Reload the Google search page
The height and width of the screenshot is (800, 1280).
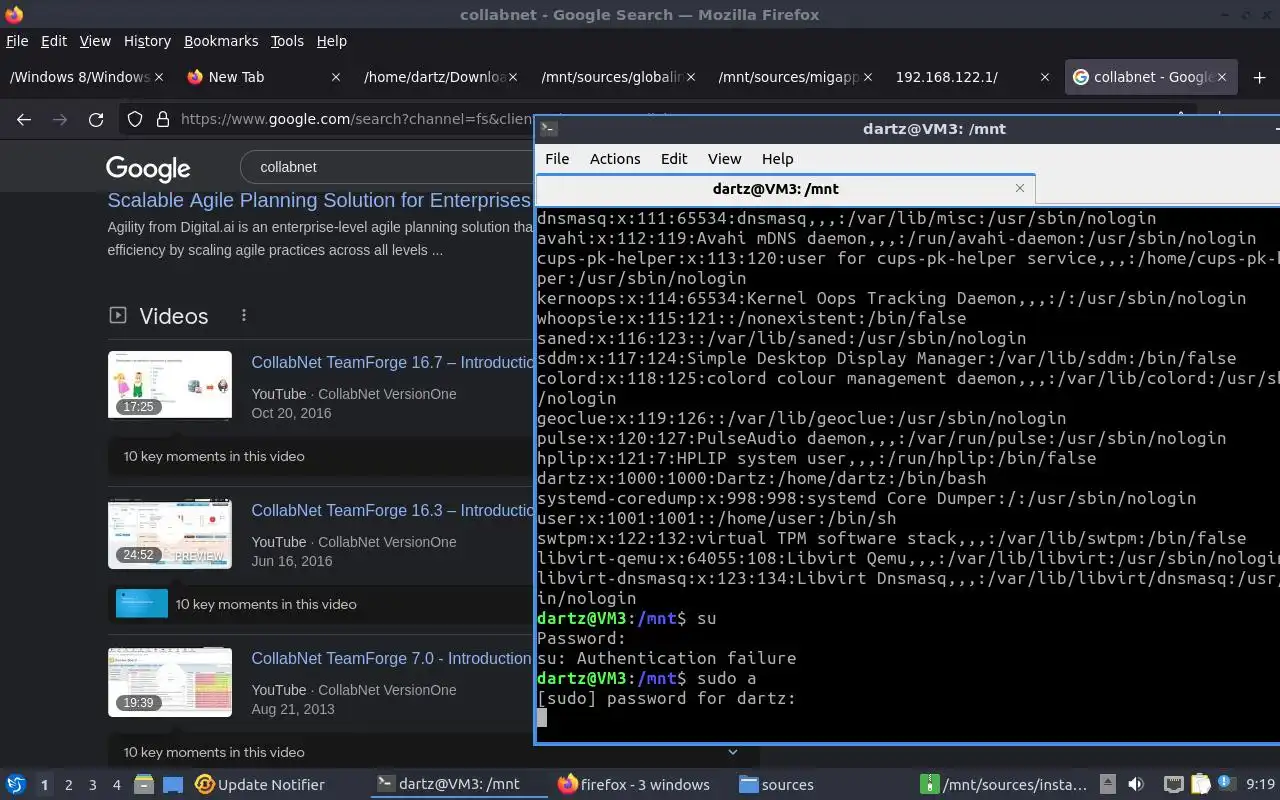(x=96, y=119)
